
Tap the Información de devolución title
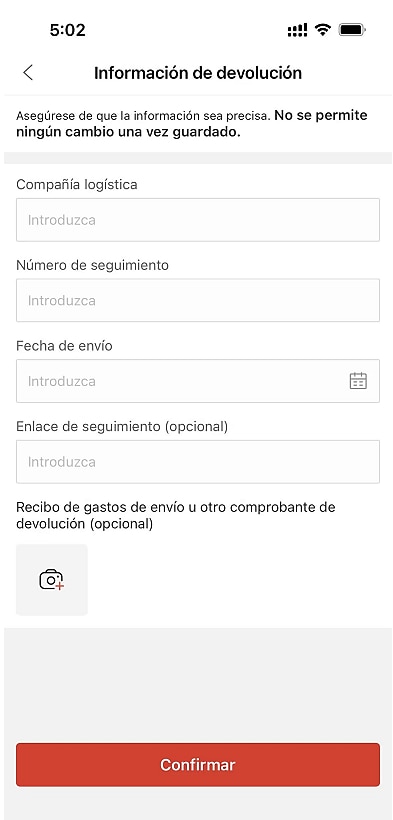[198, 73]
